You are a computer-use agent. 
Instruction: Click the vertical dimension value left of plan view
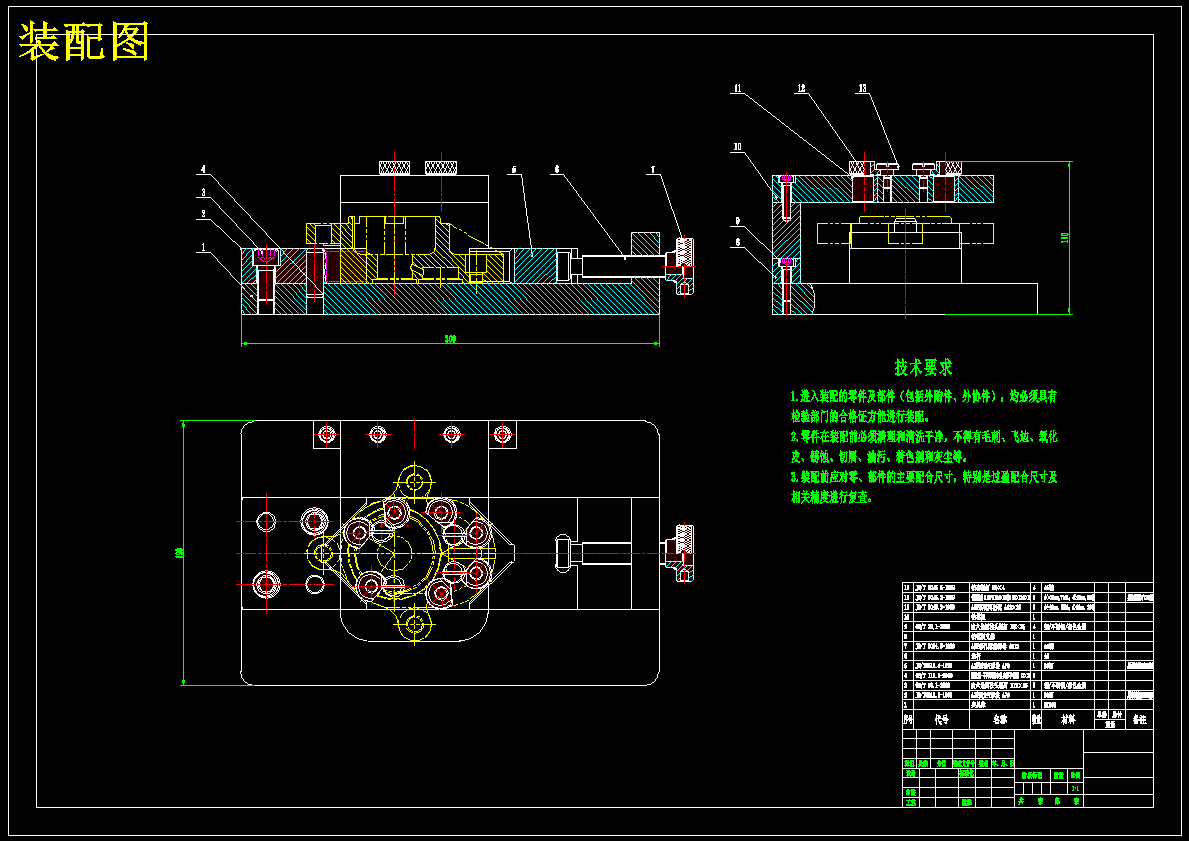point(181,552)
